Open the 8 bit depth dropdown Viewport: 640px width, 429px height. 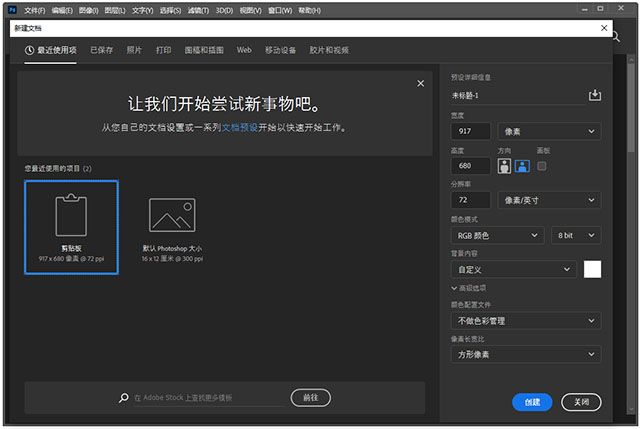coord(576,235)
